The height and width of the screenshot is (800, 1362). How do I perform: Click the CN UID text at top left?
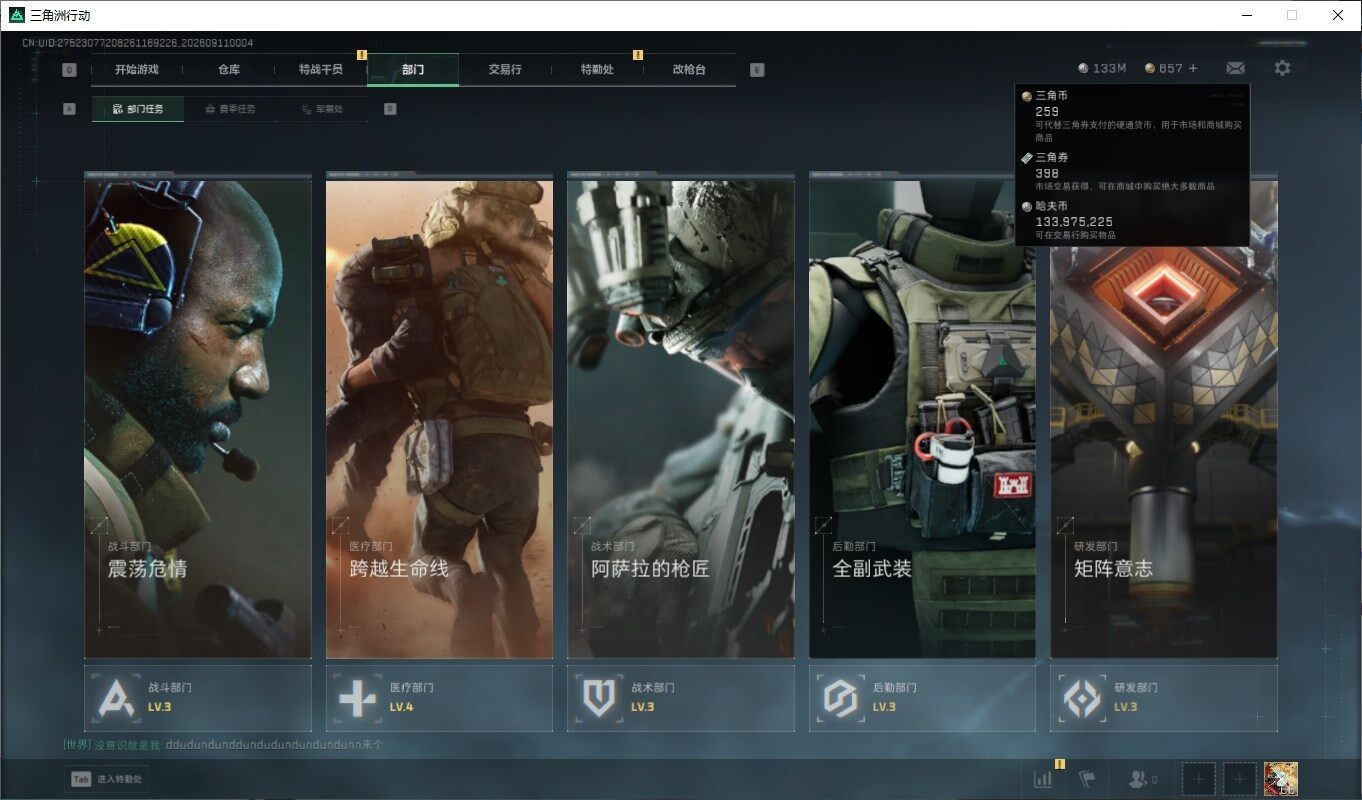(x=138, y=43)
